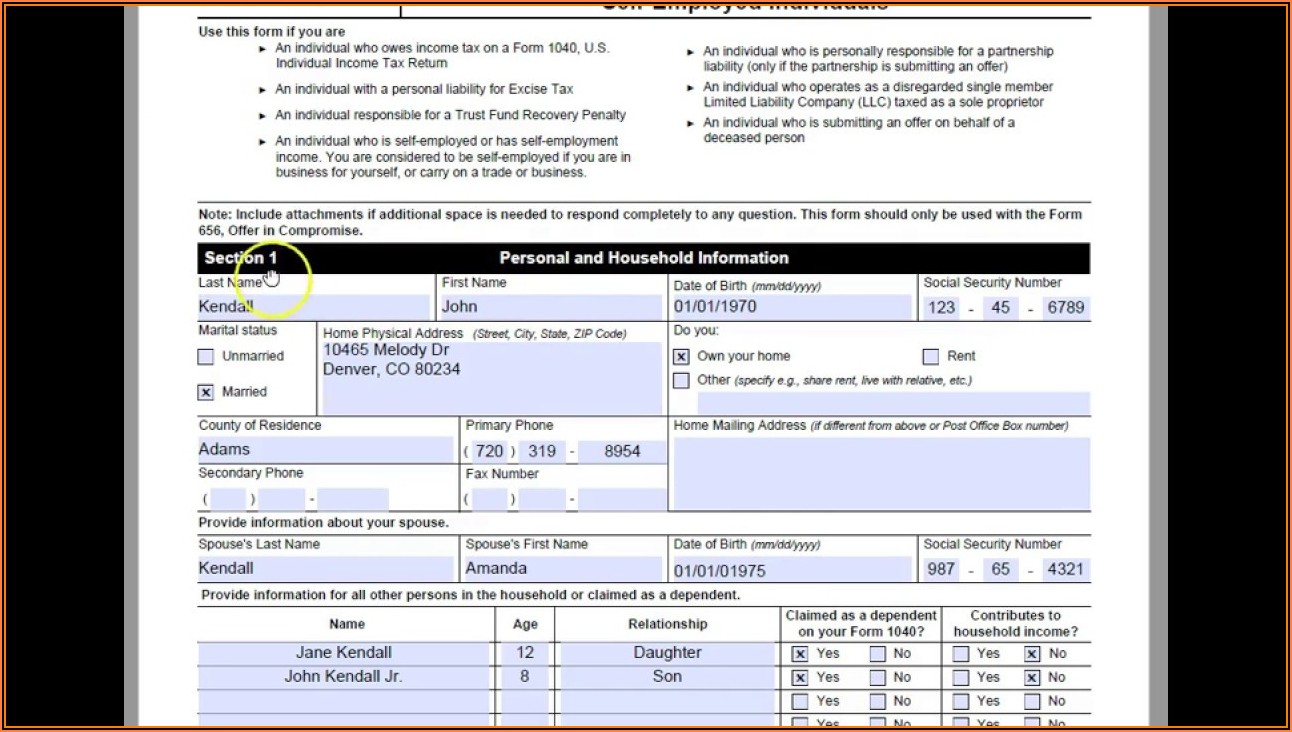Check the Unmarried marital status box
The height and width of the screenshot is (732, 1292).
tap(206, 357)
